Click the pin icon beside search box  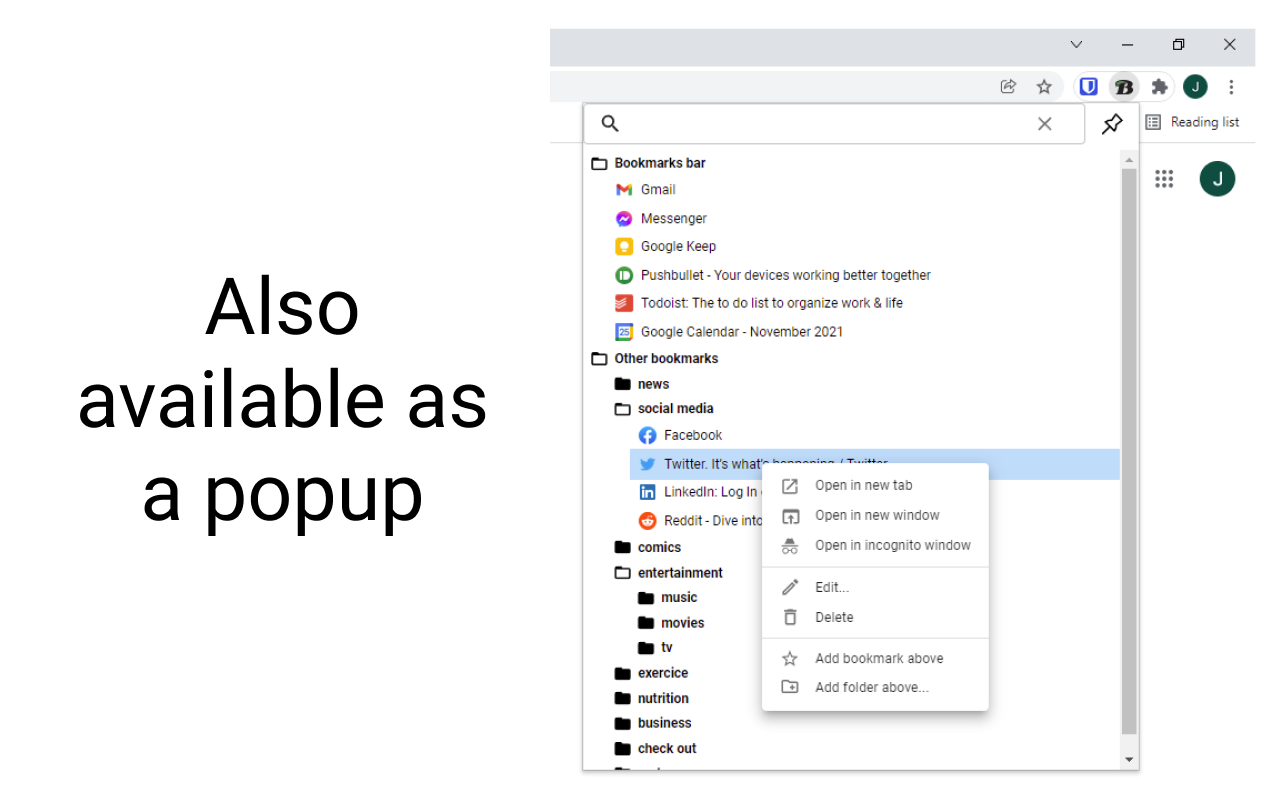(1112, 124)
